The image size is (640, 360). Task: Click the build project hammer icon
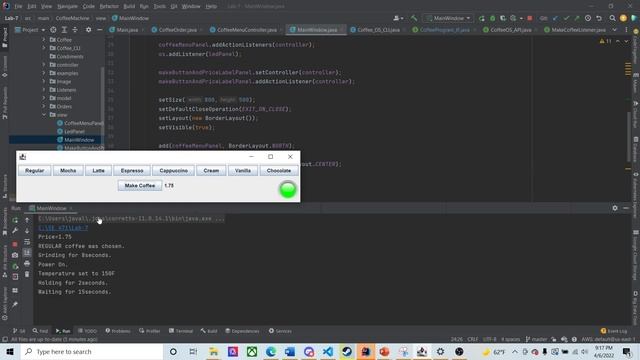click(414, 18)
